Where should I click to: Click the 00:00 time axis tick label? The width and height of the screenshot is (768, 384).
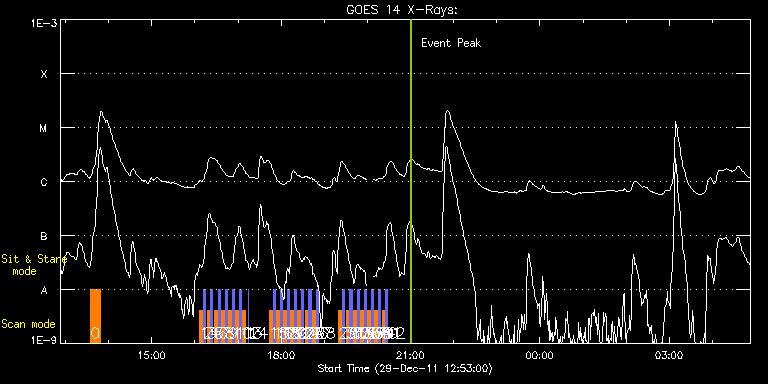pyautogui.click(x=540, y=355)
